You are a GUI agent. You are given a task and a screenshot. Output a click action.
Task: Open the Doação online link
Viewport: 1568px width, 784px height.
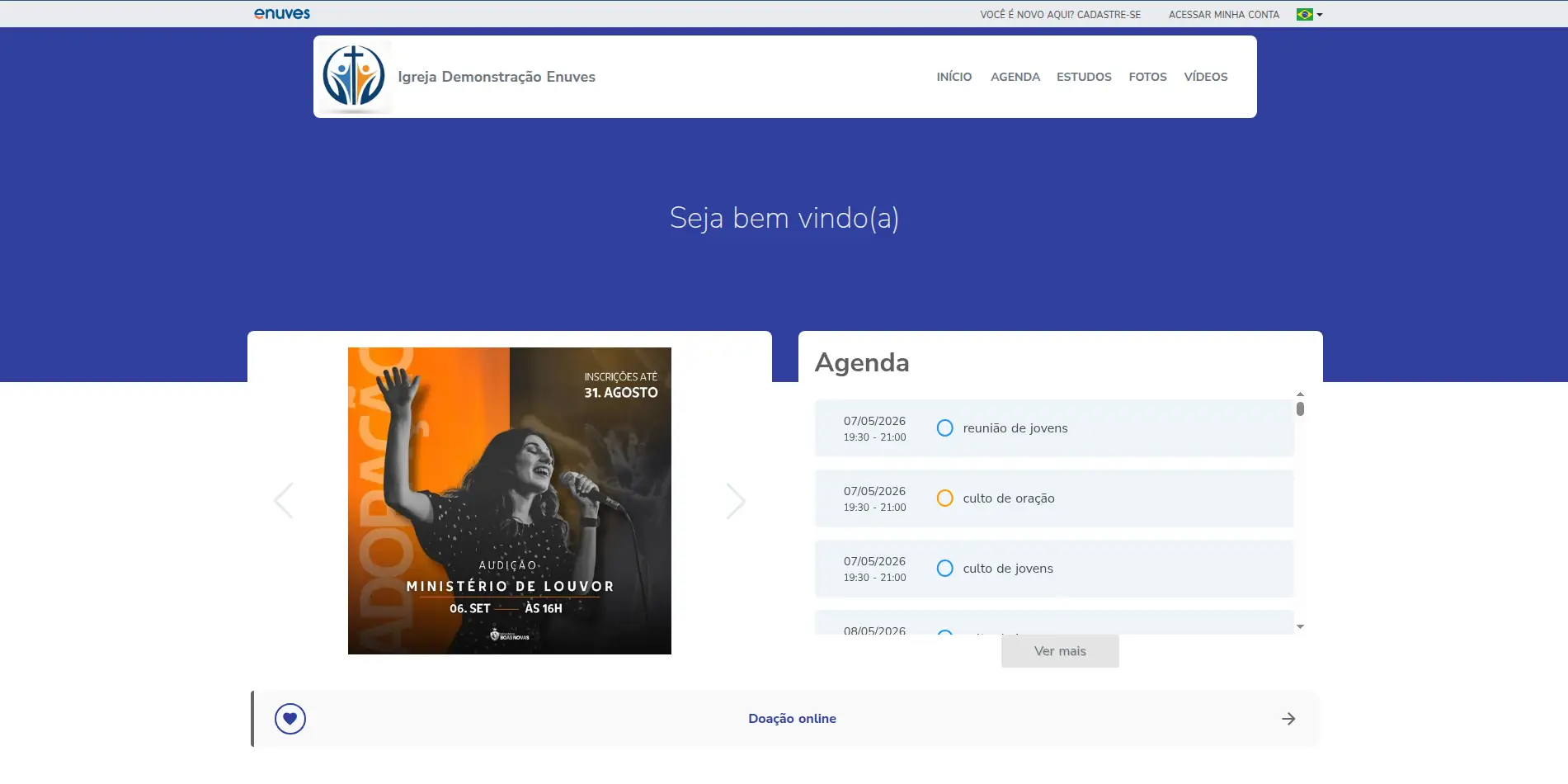tap(792, 719)
